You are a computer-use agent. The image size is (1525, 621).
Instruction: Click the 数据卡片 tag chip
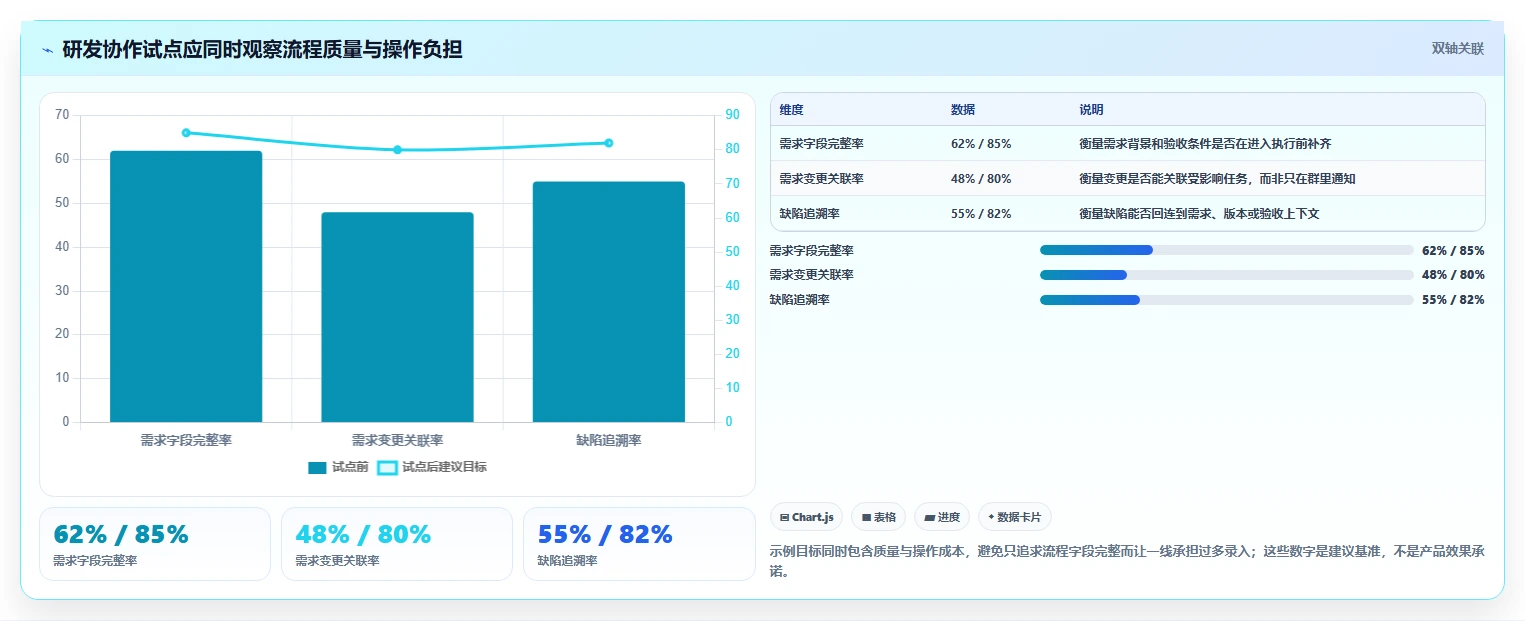coord(1015,517)
